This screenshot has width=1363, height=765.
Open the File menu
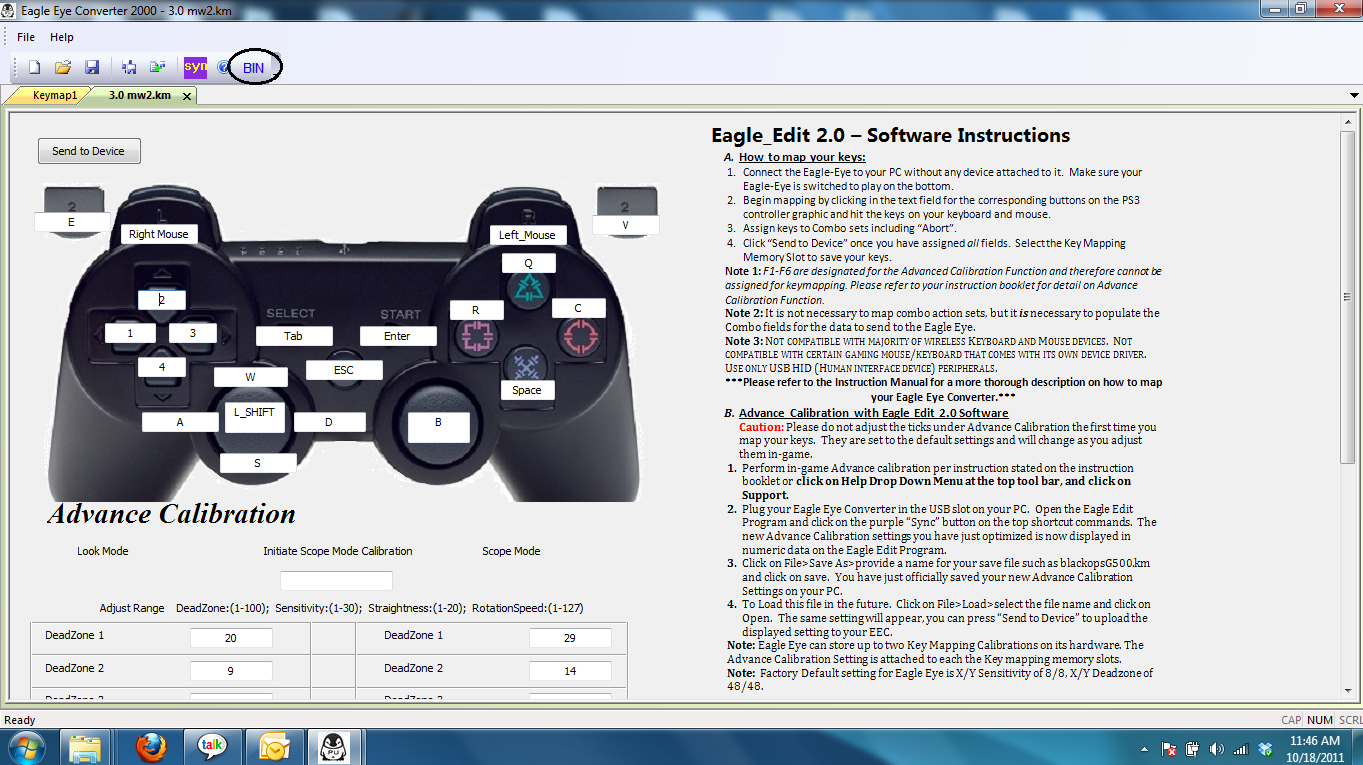[26, 37]
